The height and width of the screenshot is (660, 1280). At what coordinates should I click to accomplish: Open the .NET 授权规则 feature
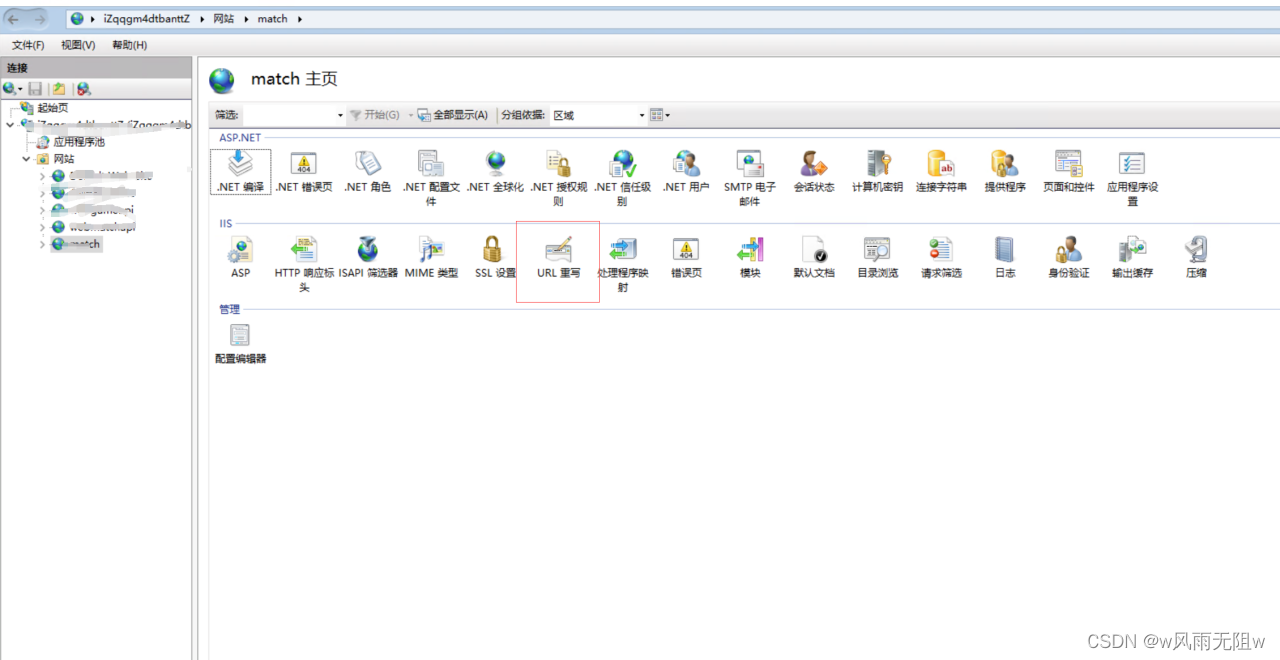click(x=558, y=178)
